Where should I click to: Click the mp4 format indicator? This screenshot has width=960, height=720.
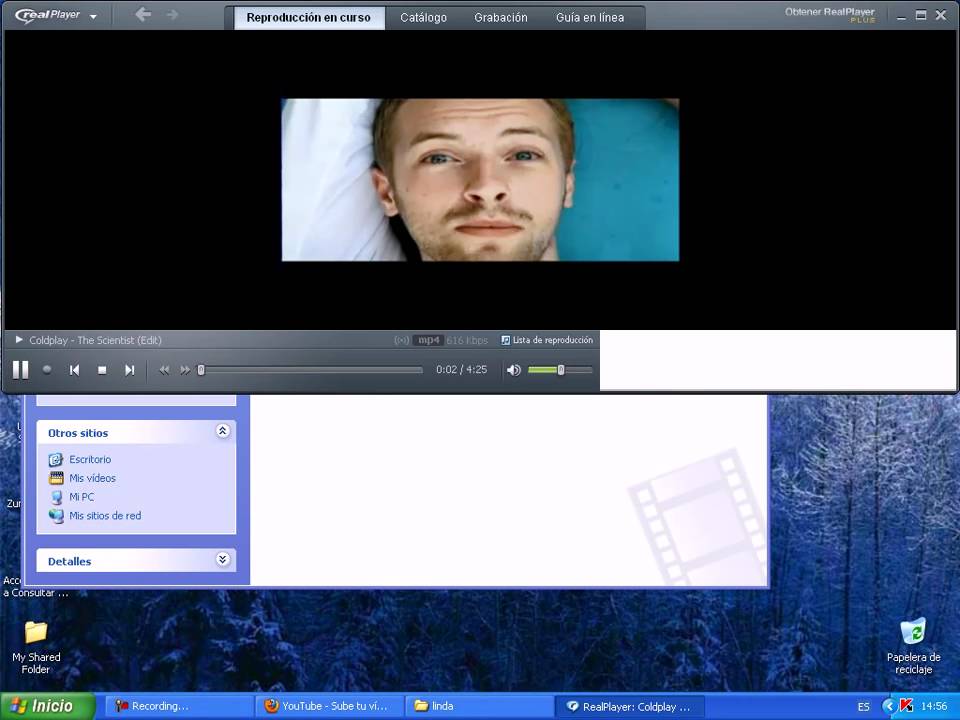click(x=429, y=340)
